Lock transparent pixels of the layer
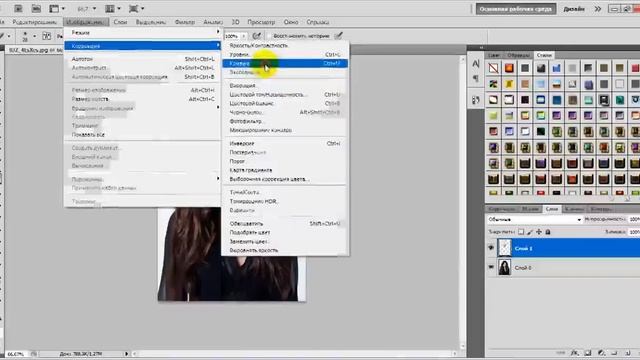This screenshot has height=360, width=640. [521, 232]
